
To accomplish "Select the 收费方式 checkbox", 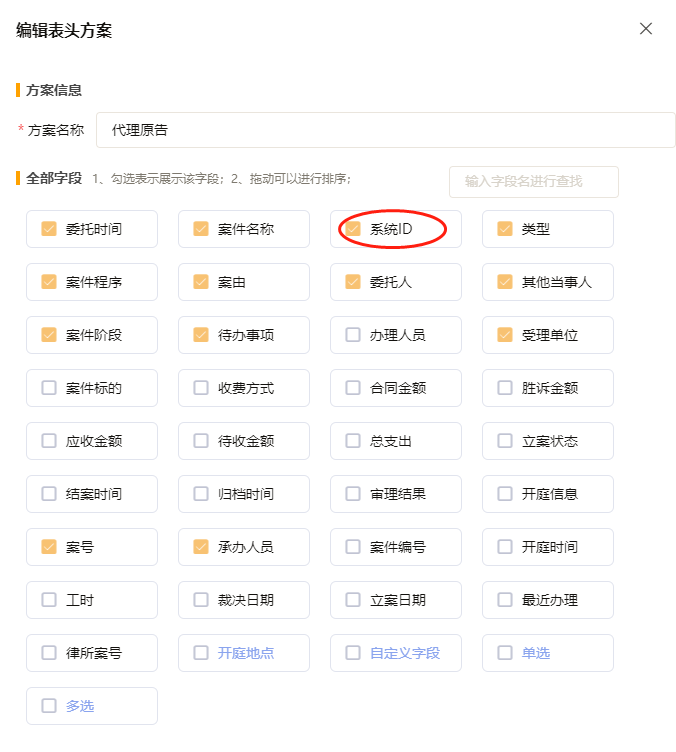I will coord(201,388).
